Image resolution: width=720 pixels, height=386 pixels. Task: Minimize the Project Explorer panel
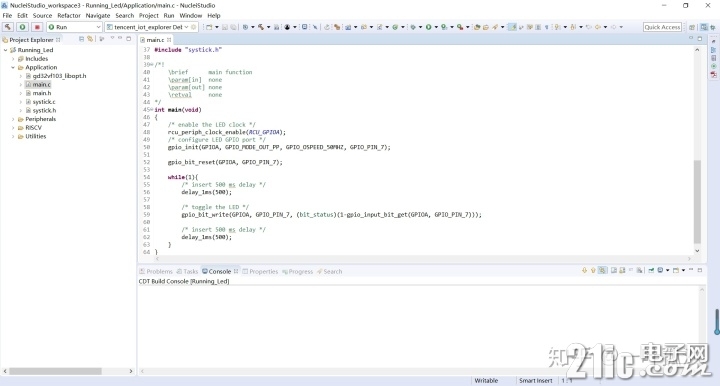120,39
